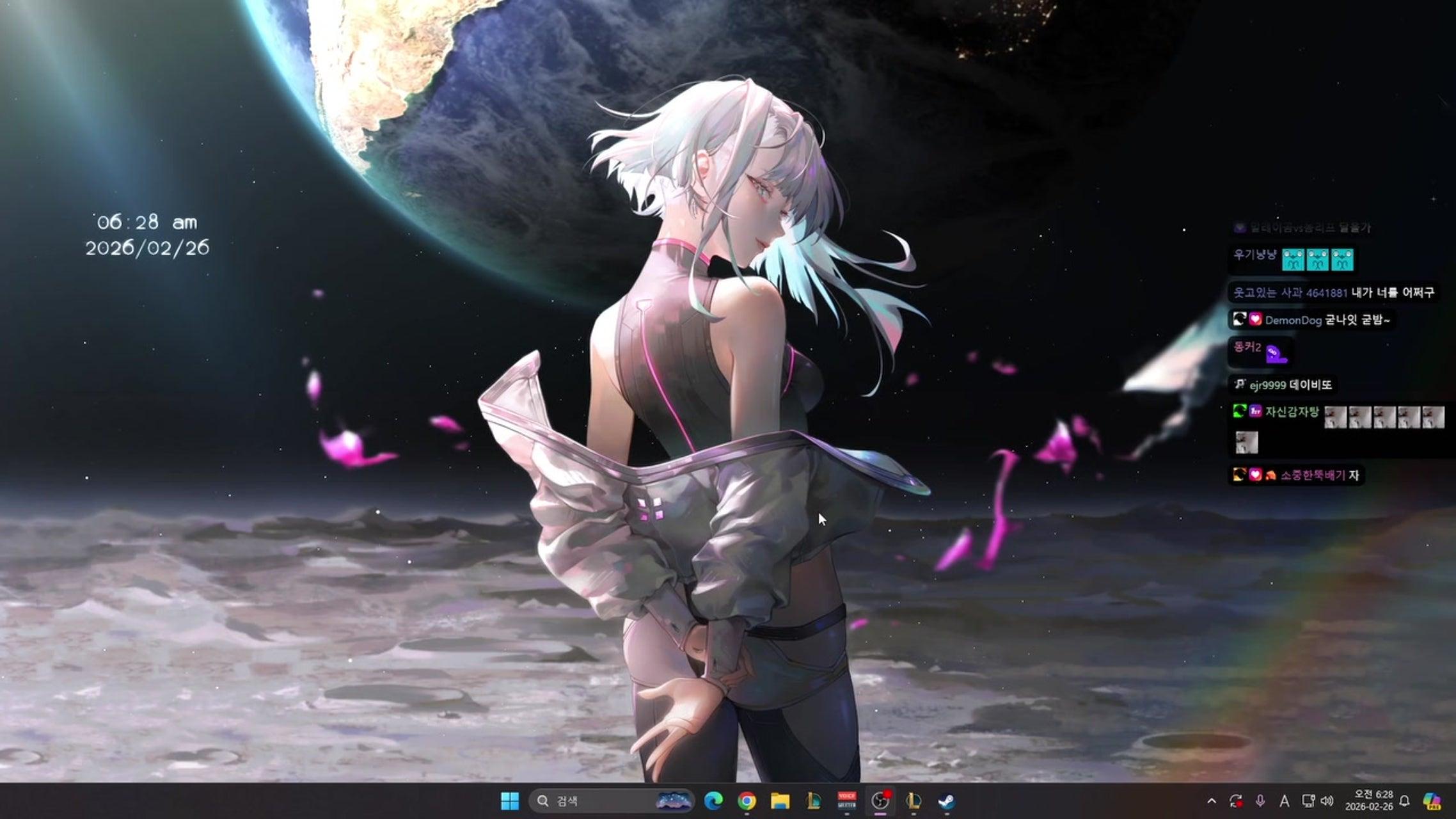1456x819 pixels.
Task: Expand hidden system tray icons chevron
Action: click(1212, 801)
